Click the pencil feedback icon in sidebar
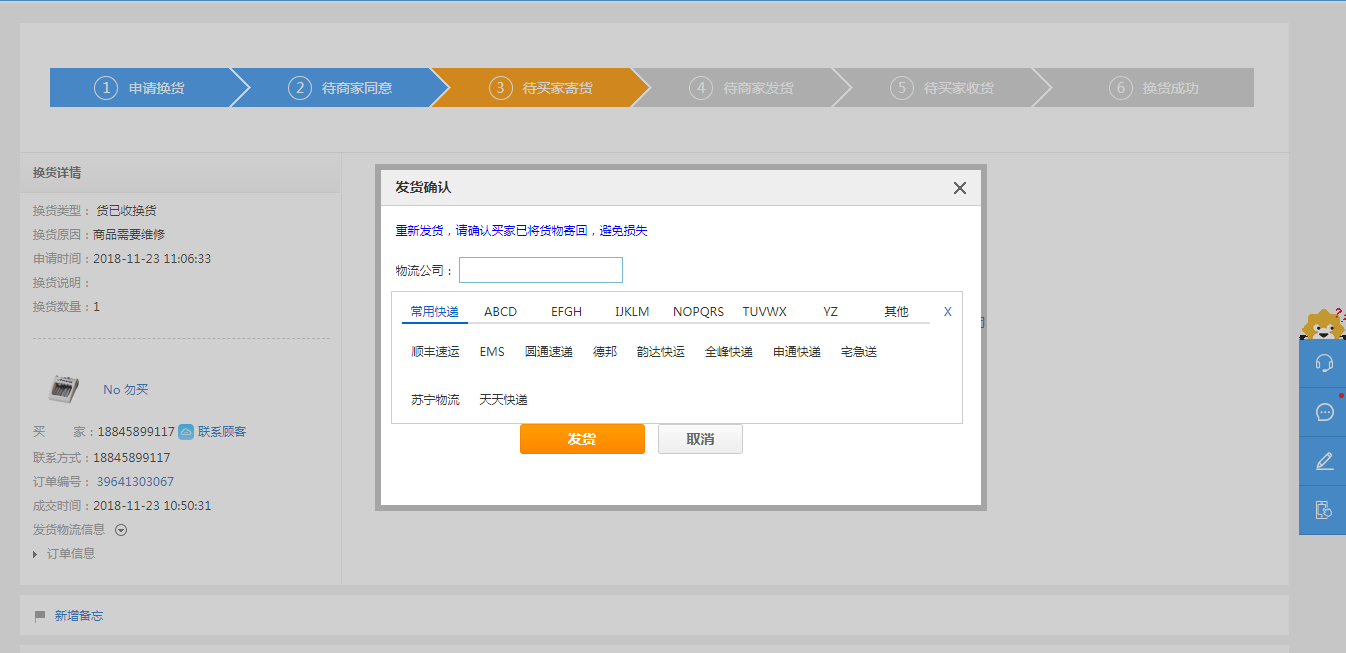Viewport: 1346px width, 653px height. point(1324,461)
